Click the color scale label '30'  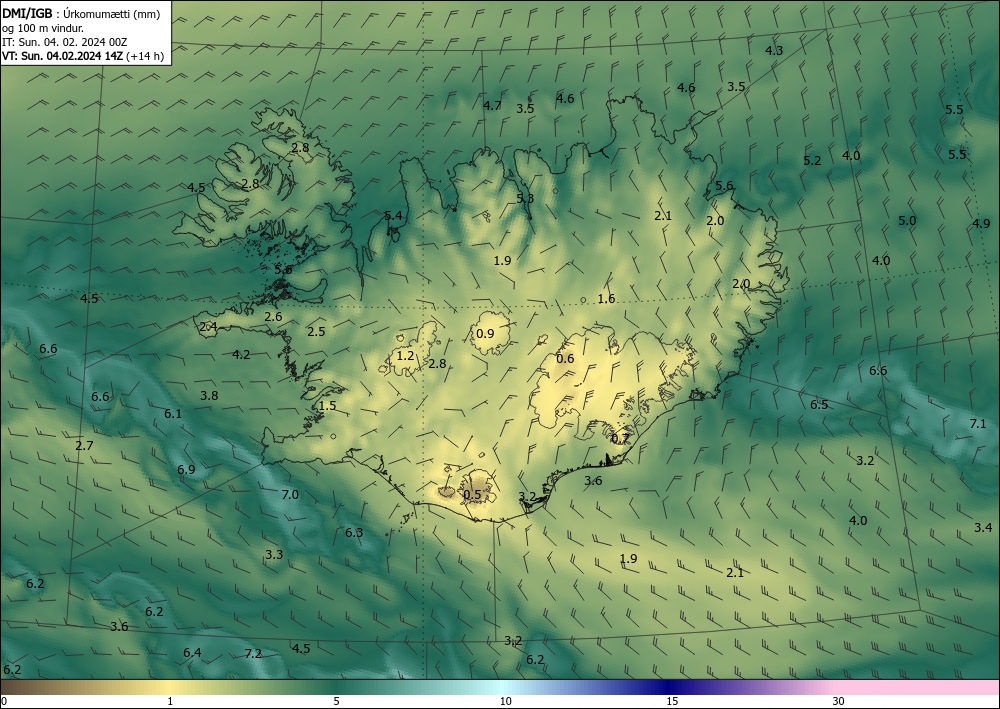839,702
